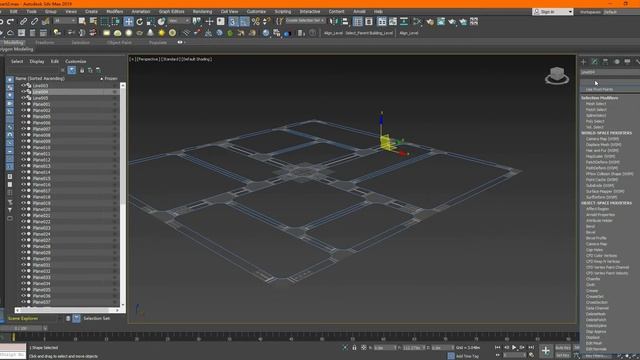Image resolution: width=640 pixels, height=360 pixels.
Task: Open the Rendering menu
Action: pyautogui.click(x=202, y=12)
